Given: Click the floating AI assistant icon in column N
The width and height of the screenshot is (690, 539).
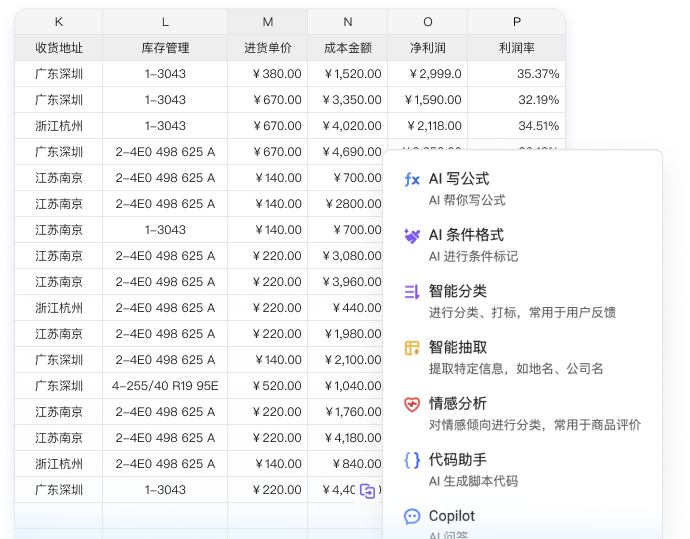Looking at the screenshot, I should pyautogui.click(x=367, y=491).
